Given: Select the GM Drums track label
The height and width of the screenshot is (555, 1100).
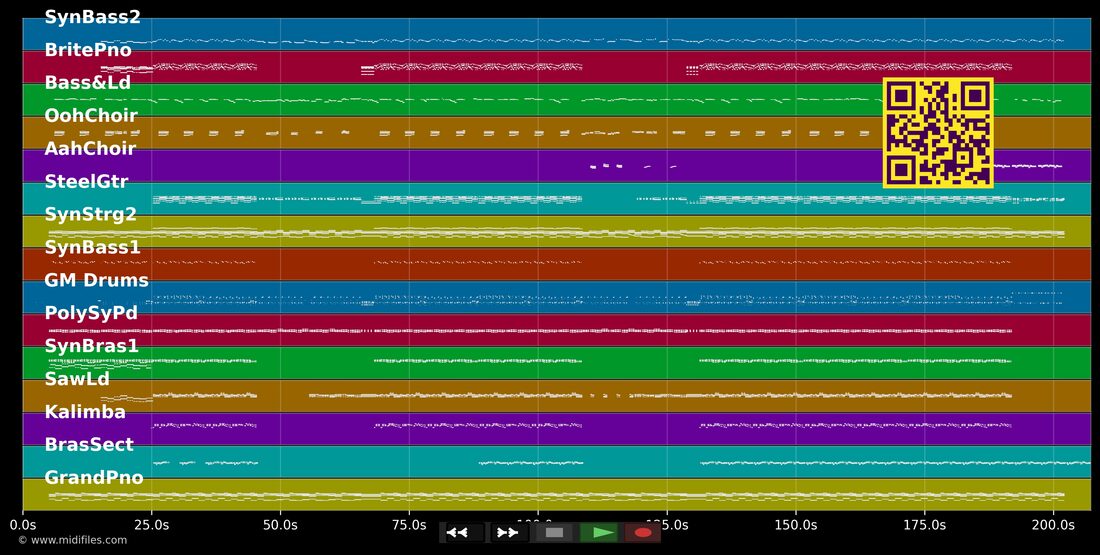Looking at the screenshot, I should click(x=97, y=281).
